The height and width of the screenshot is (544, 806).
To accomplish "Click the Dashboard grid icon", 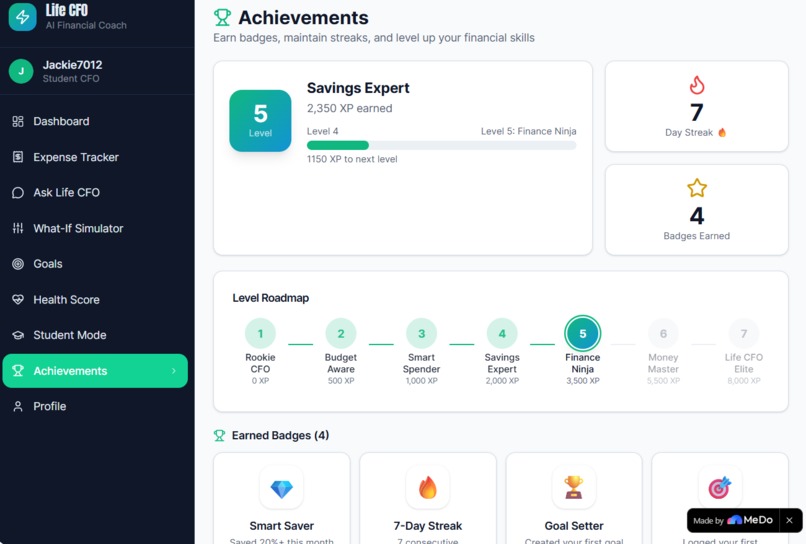I will tap(18, 121).
